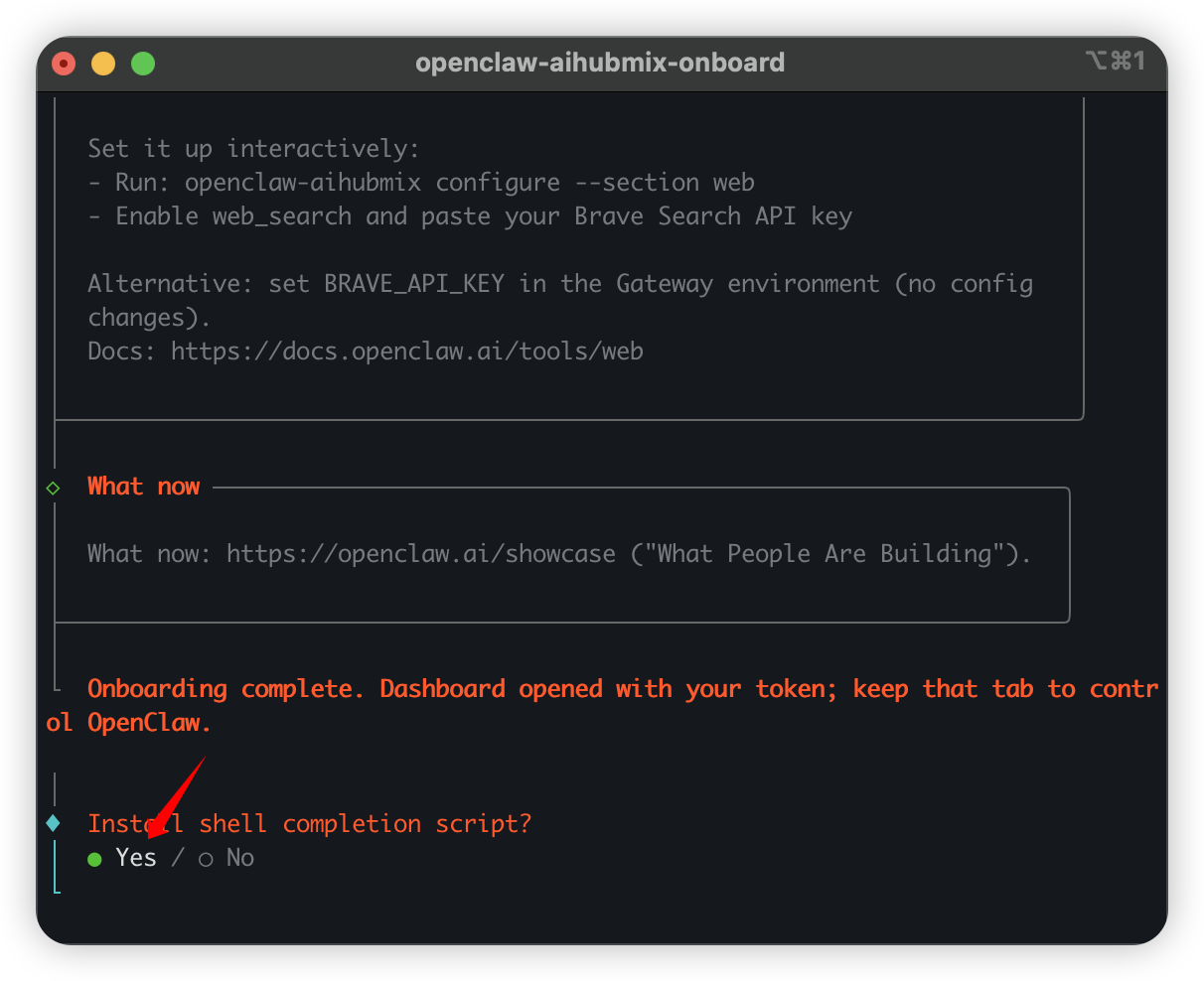
Task: Click the red close window button
Action: (x=64, y=64)
